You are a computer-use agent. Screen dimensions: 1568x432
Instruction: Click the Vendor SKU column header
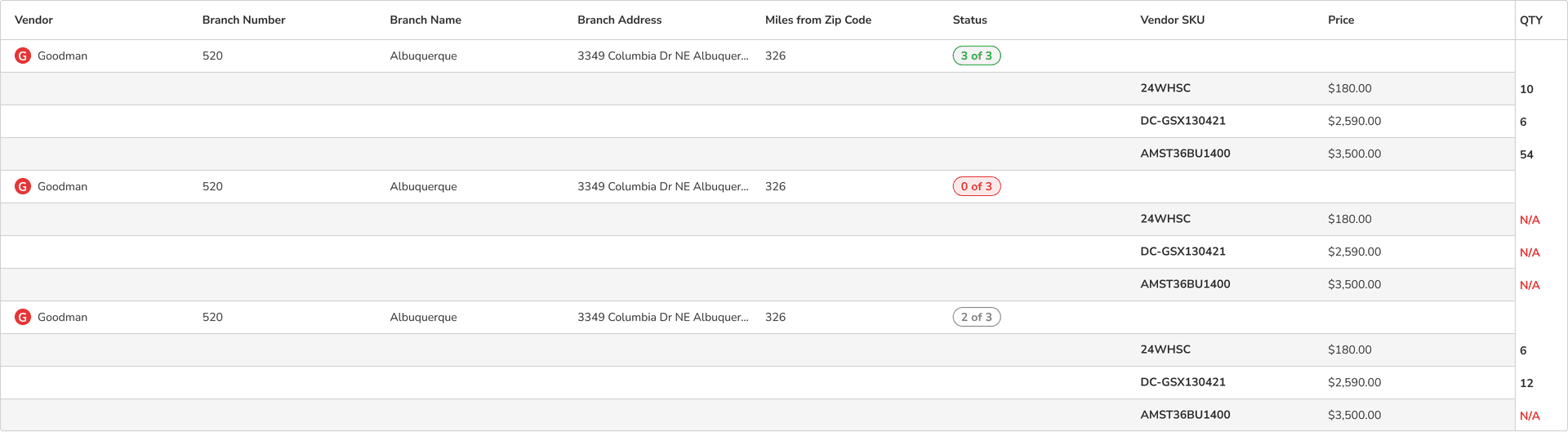pos(1172,20)
